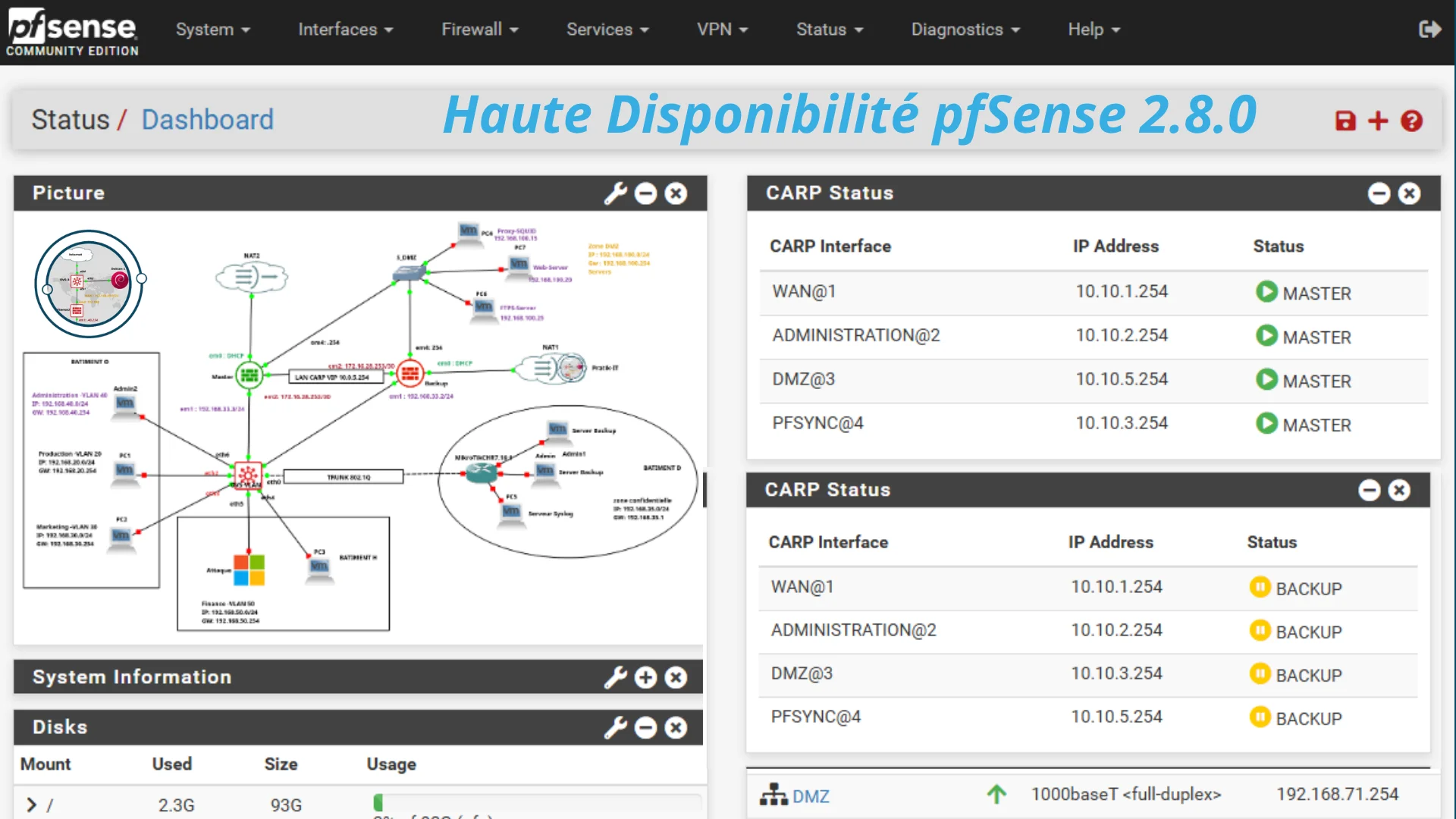
Task: Click IP address 10.10.2.254 in MASTER table
Action: tap(1122, 335)
